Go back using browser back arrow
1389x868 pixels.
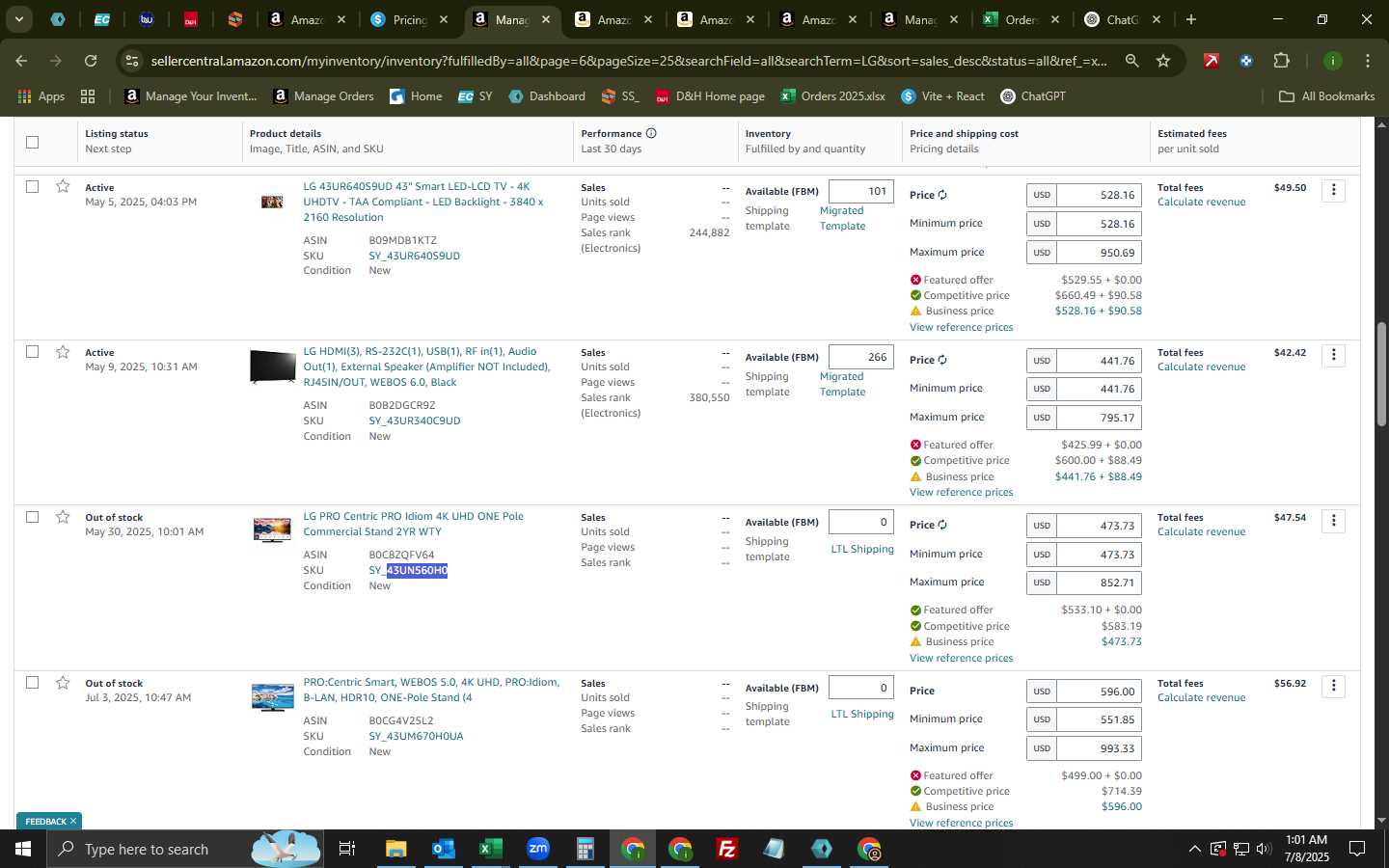click(21, 61)
